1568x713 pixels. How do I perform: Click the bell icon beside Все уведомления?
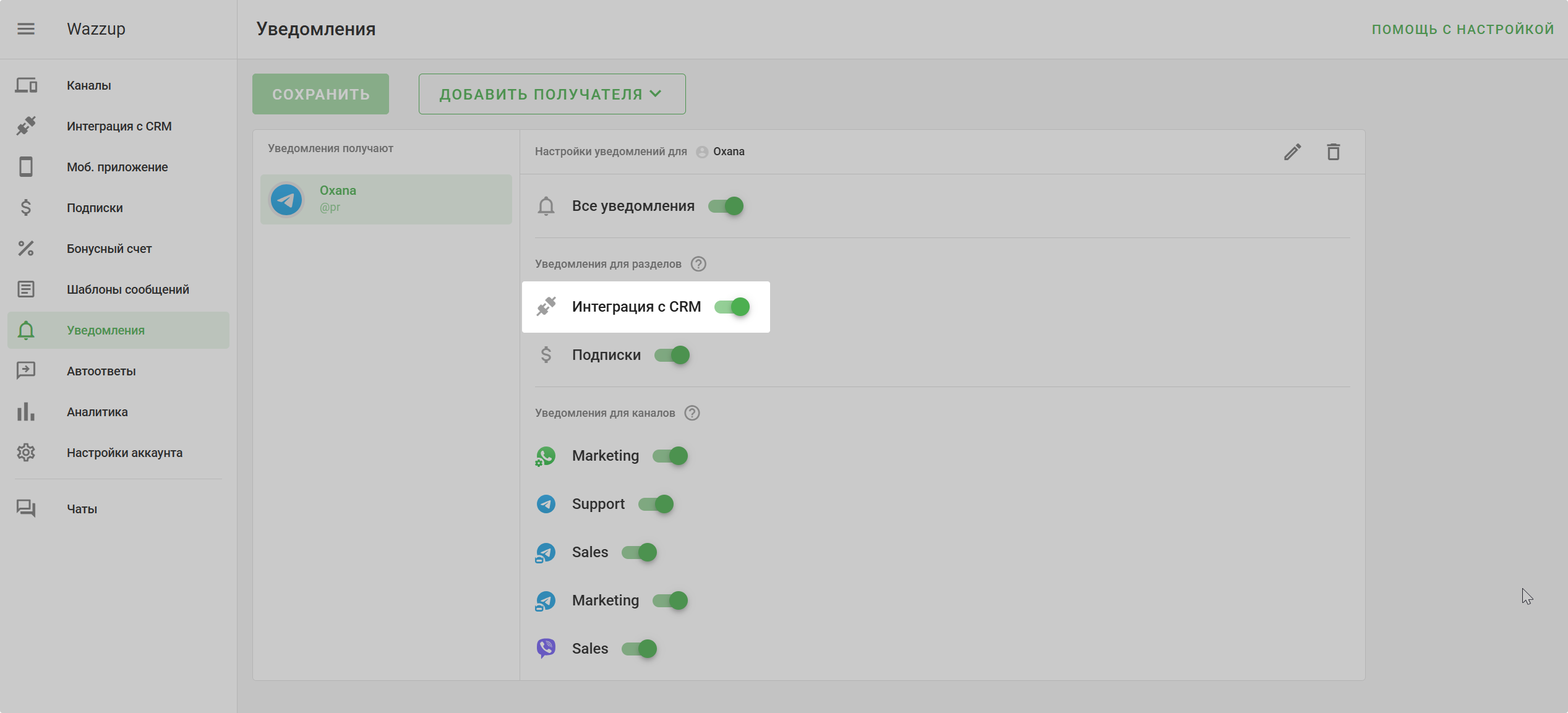coord(546,206)
